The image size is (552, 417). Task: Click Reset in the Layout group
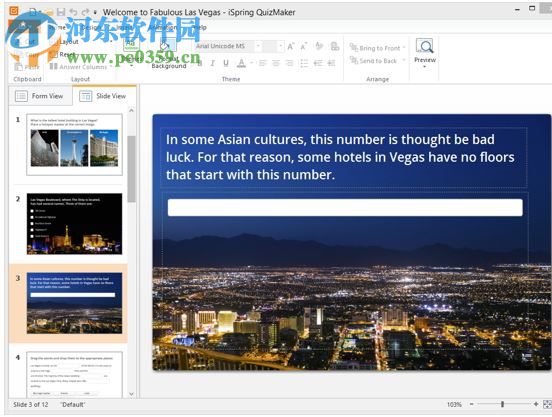(64, 54)
